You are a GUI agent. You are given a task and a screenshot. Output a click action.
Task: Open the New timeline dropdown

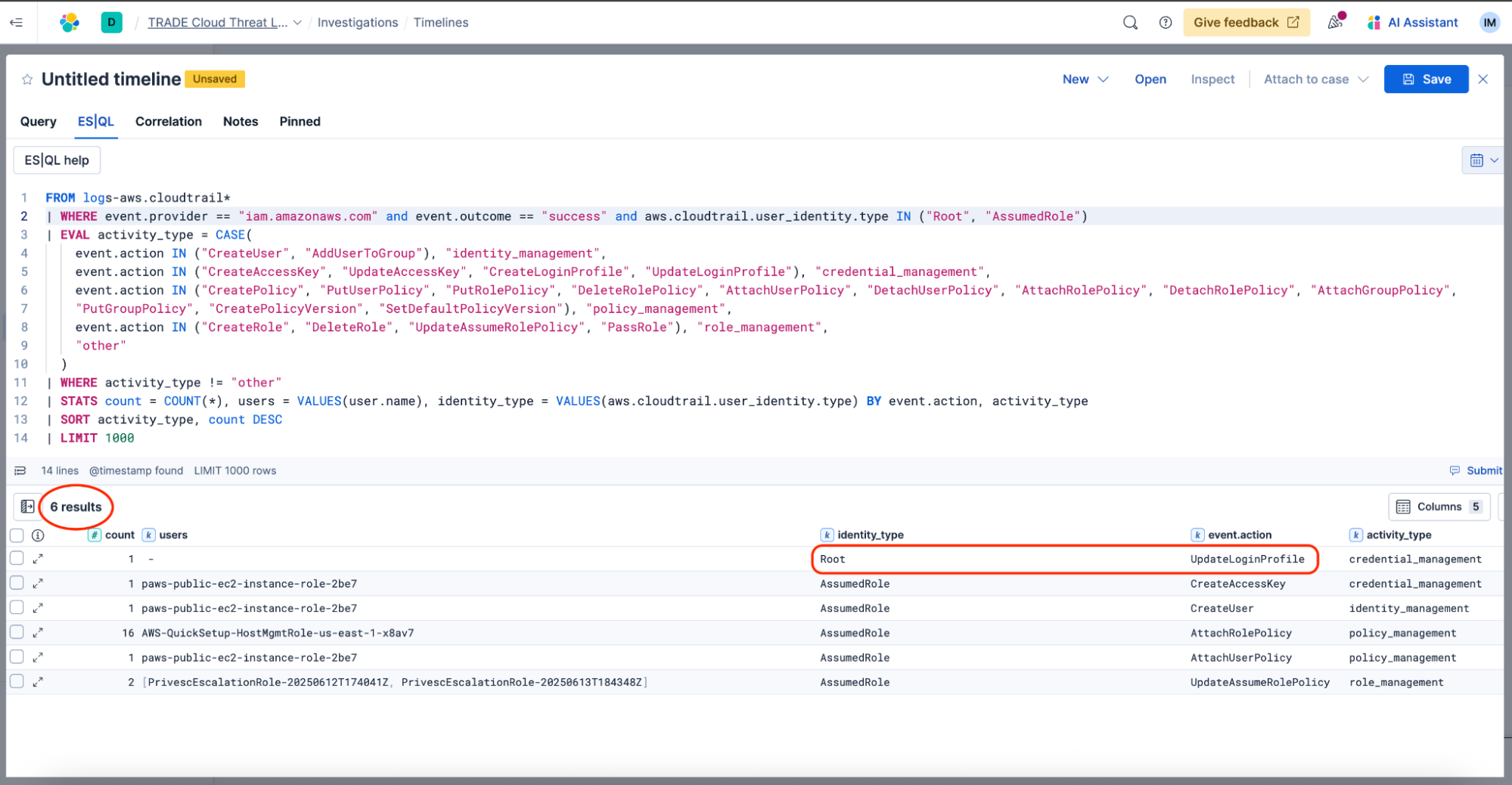pos(1085,79)
